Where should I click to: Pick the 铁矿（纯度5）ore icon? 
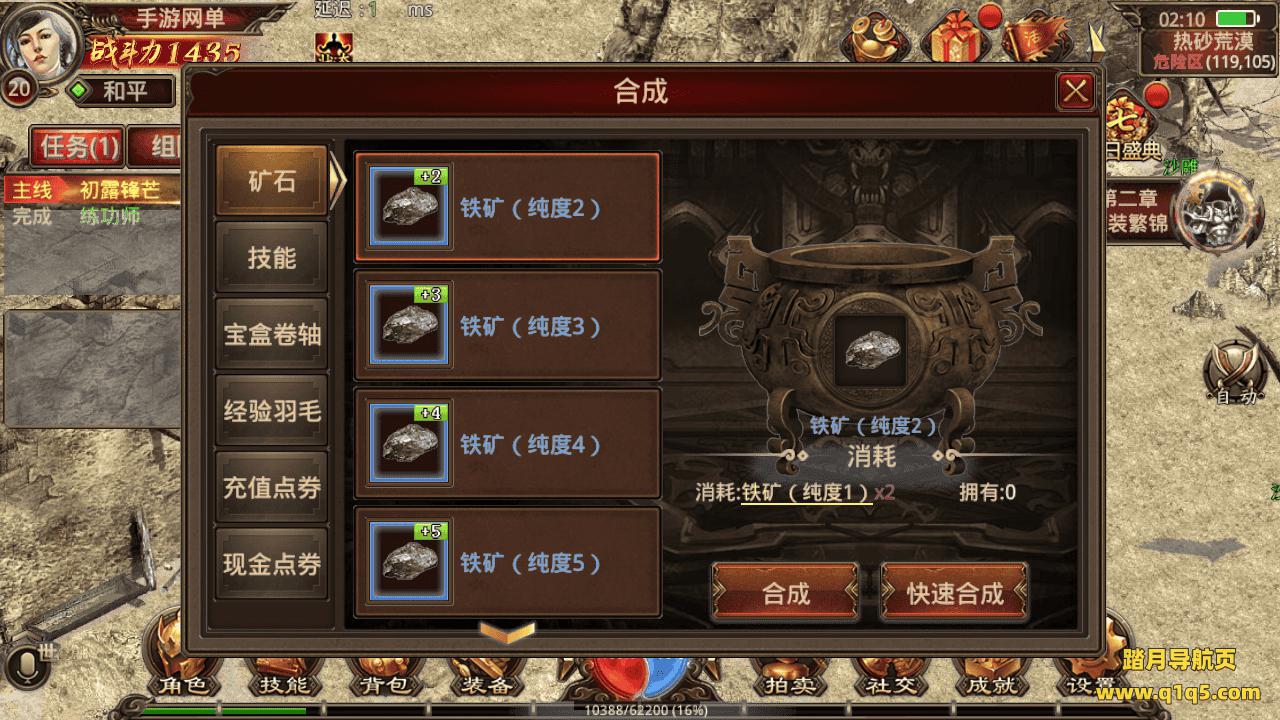point(410,562)
